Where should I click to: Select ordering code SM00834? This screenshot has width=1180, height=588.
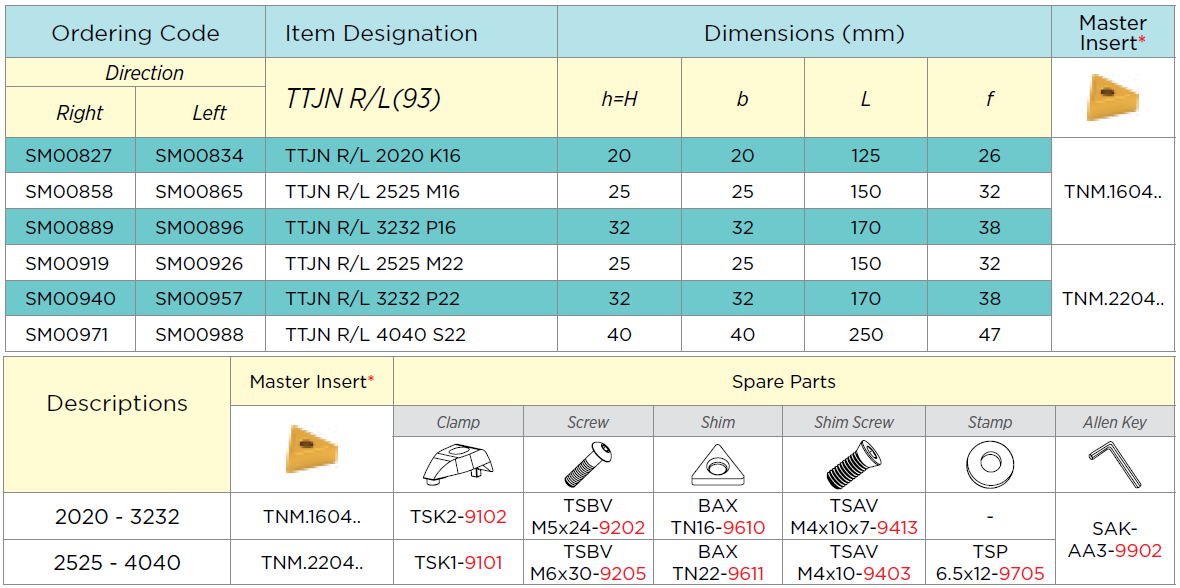tap(199, 156)
